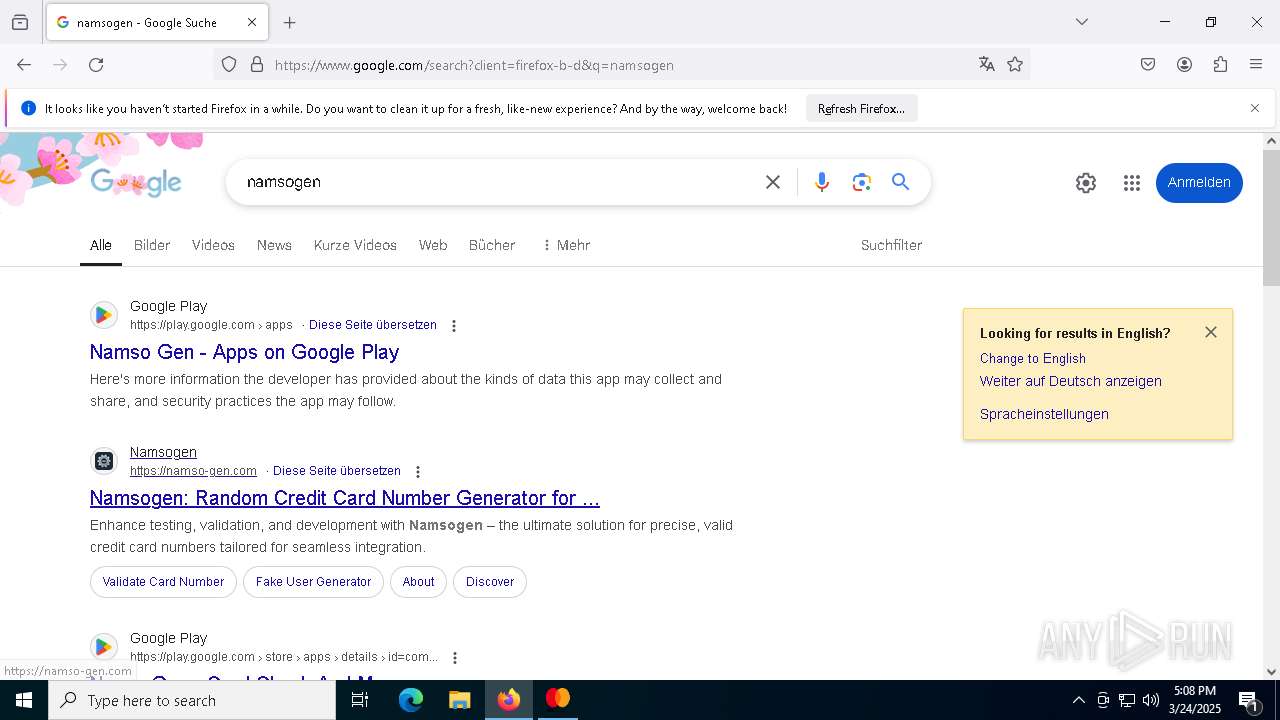Click the Validate Card Number chip

pyautogui.click(x=163, y=582)
